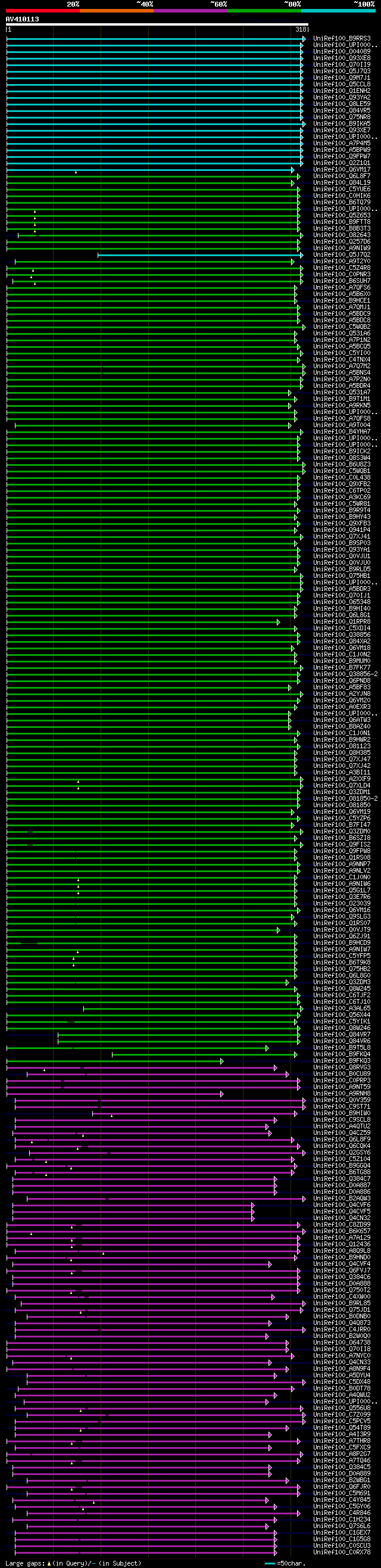This screenshot has width=381, height=1568.
Task: Click the UniRef100_A5BNS4 label
Action: [342, 373]
